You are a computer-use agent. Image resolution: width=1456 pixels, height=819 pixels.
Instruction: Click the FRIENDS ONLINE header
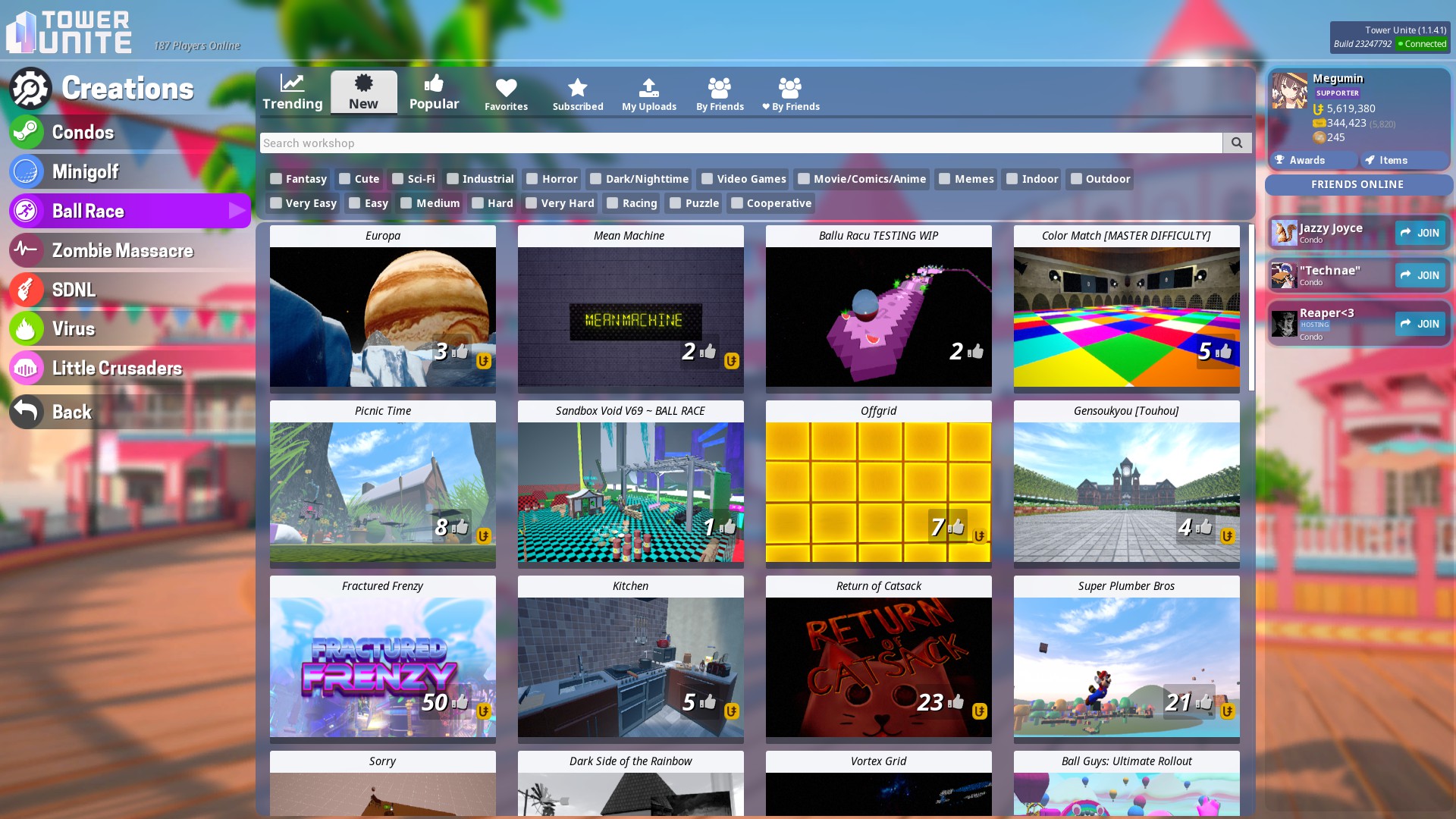[x=1357, y=184]
